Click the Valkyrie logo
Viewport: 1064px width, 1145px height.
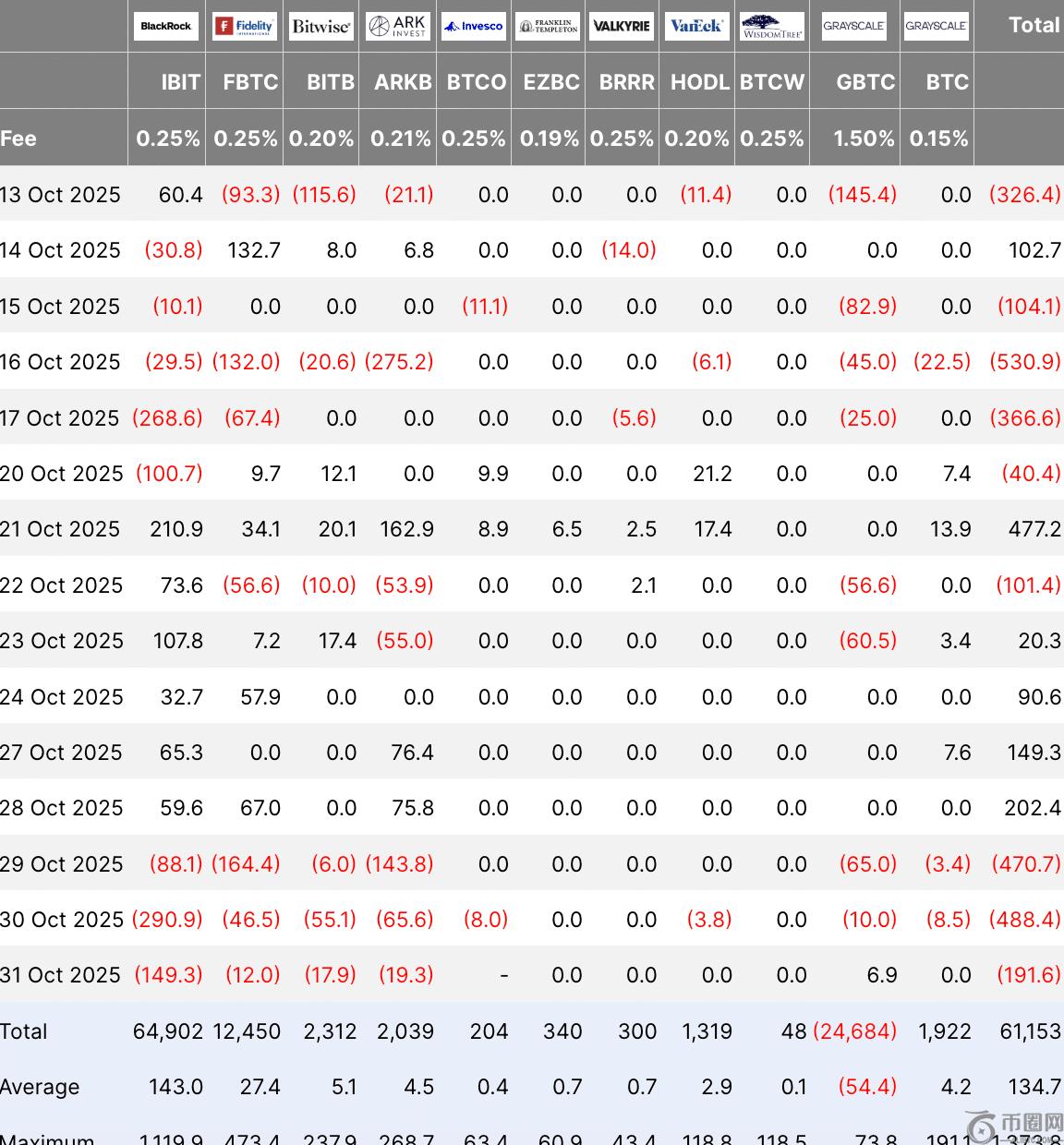[622, 26]
